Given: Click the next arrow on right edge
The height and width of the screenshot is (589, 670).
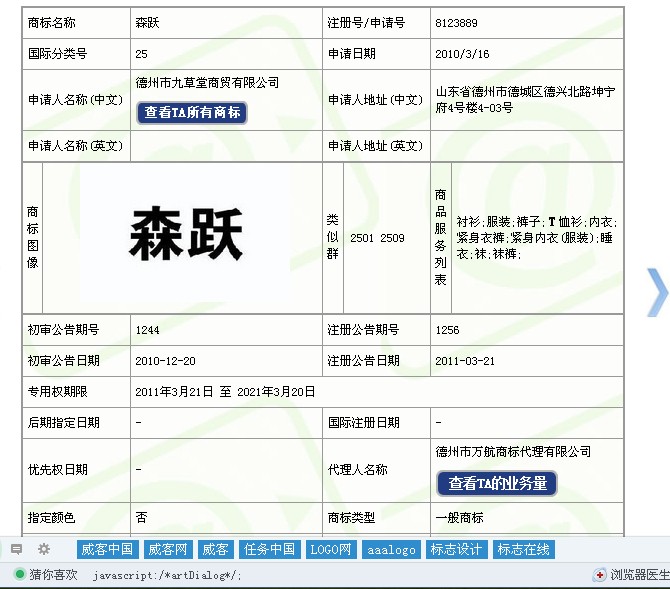Looking at the screenshot, I should [657, 292].
